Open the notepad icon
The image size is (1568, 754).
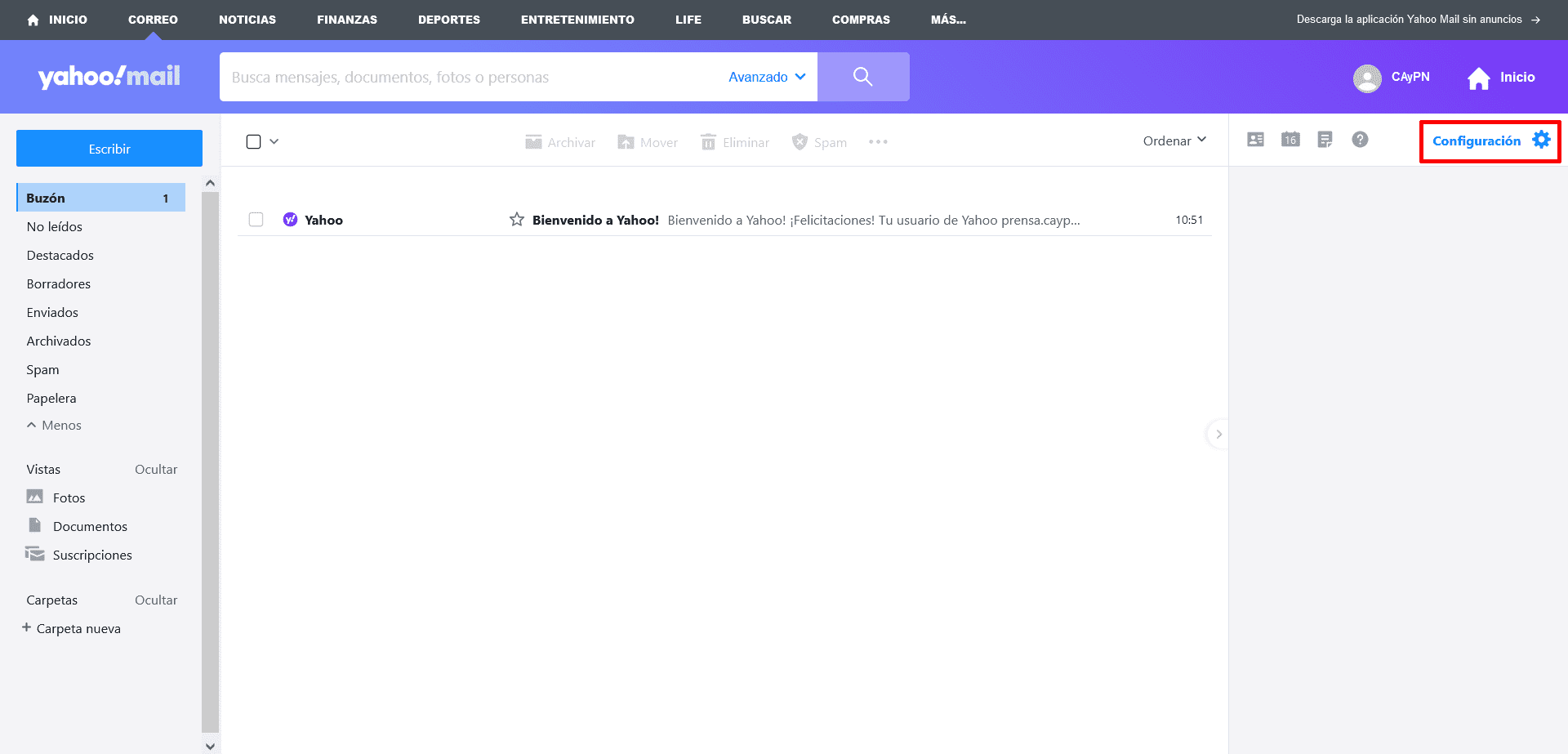click(x=1325, y=140)
